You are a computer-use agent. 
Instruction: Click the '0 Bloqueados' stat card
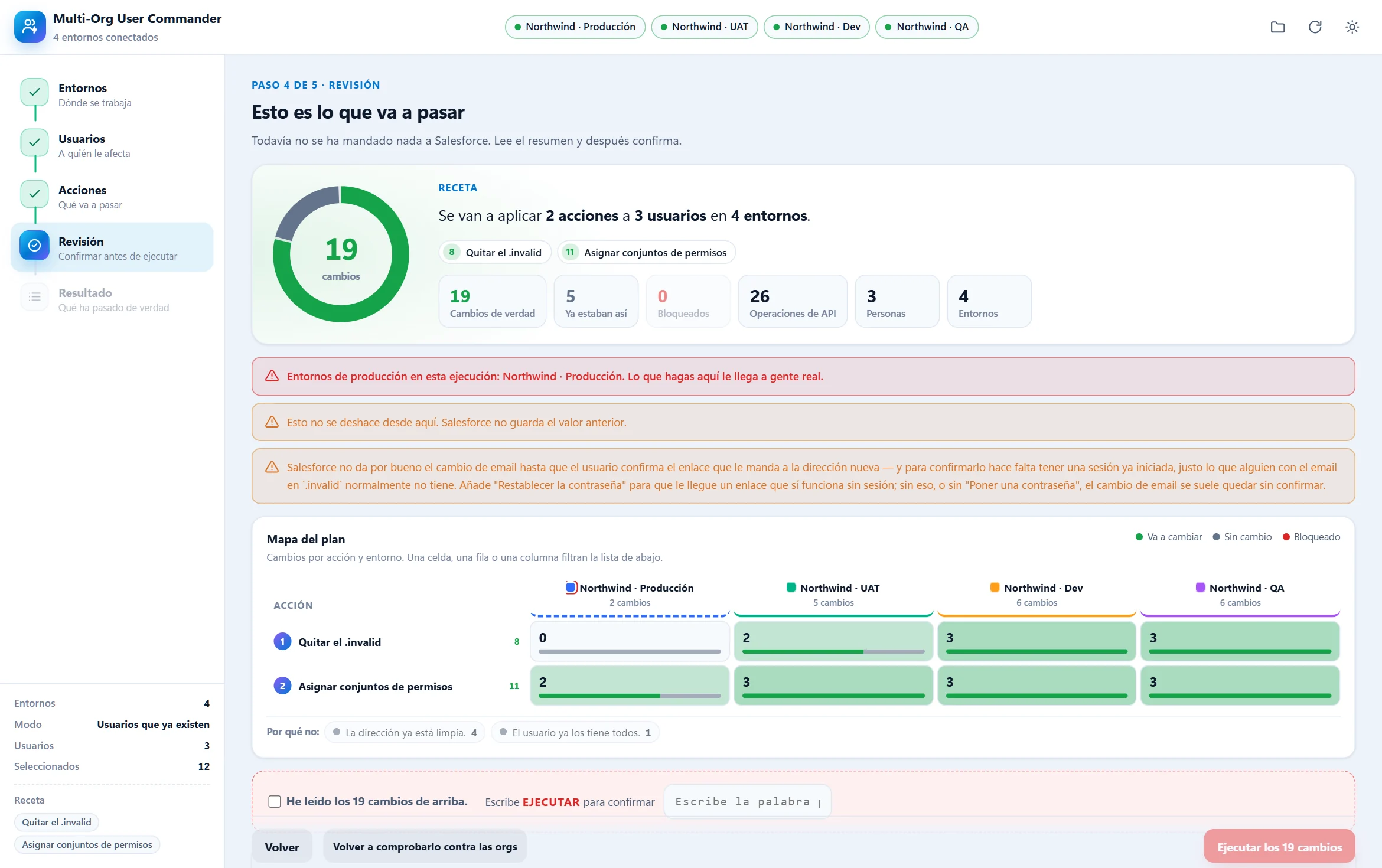pyautogui.click(x=688, y=301)
